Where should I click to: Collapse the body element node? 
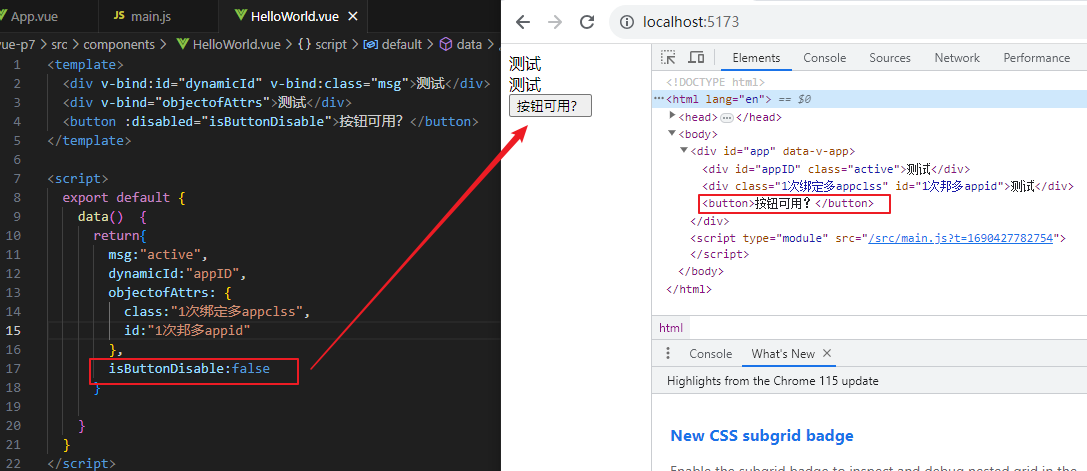click(672, 133)
